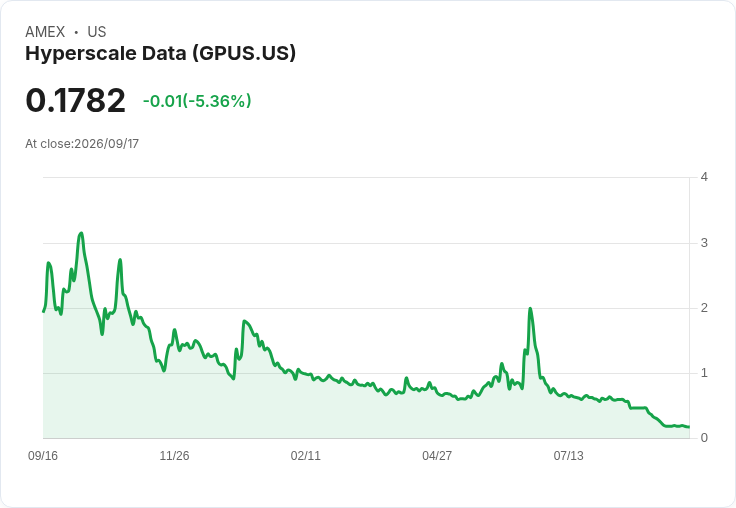Click the sharp spike reaching 2 before 07/13

(530, 309)
